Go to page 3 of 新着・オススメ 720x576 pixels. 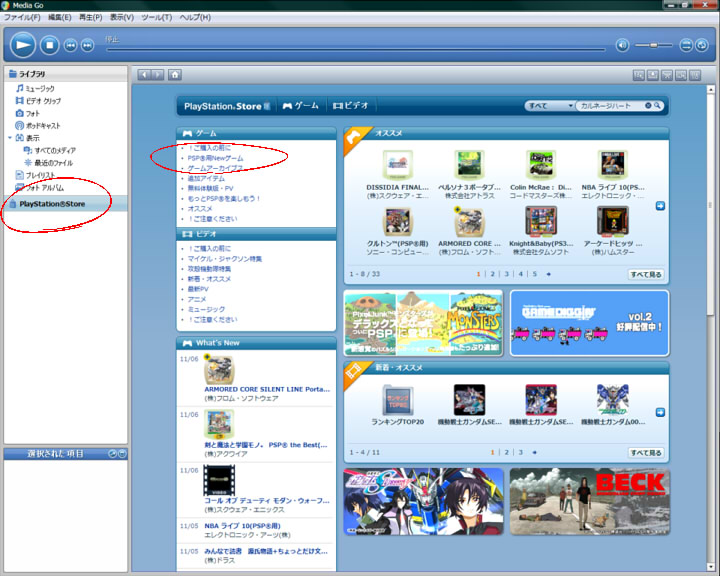[520, 452]
